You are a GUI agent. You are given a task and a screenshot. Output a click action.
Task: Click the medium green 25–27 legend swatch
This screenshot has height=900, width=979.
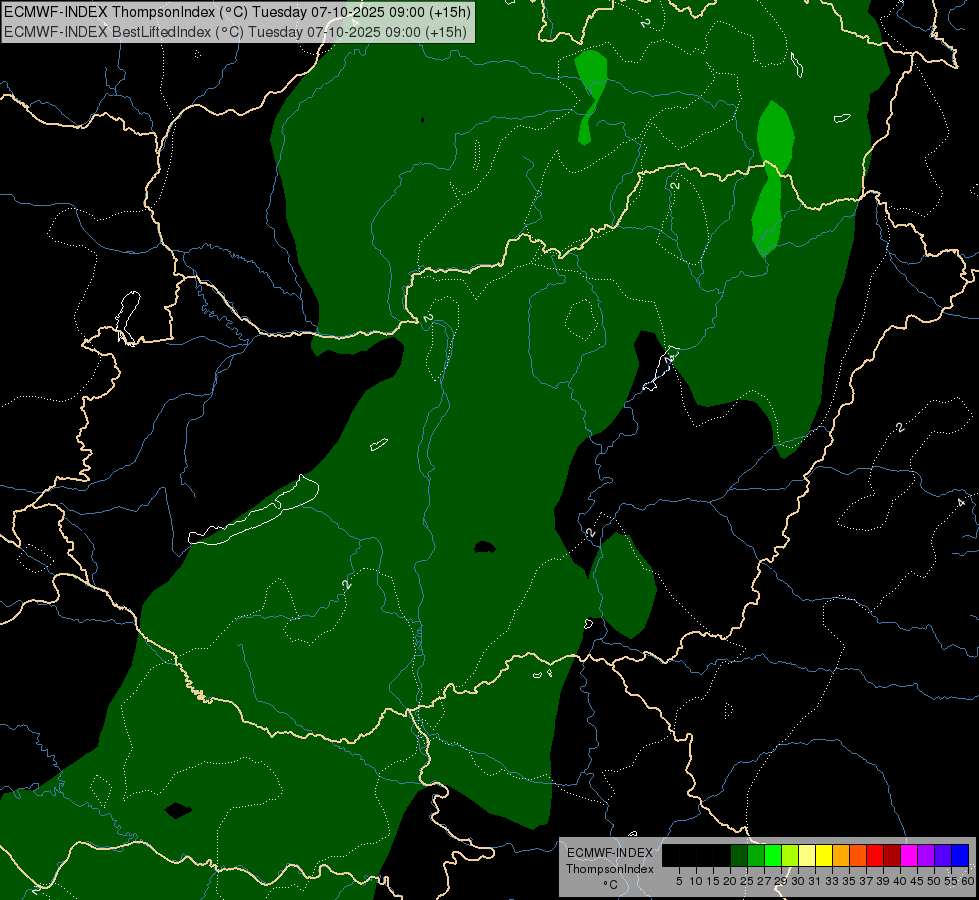[756, 855]
